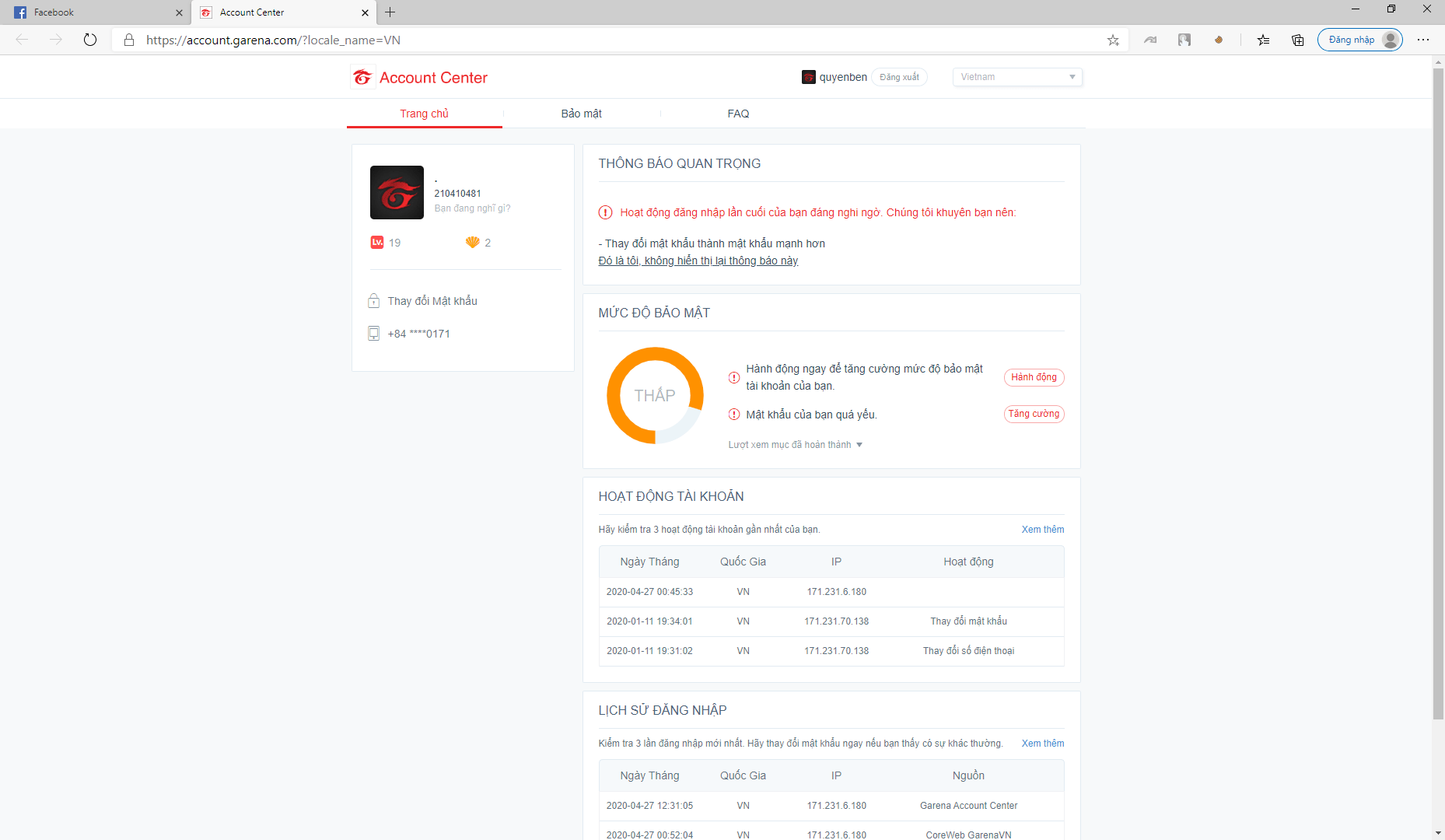The image size is (1445, 840).
Task: Click Xem thêm in Hoạt động tài khoản
Action: pyautogui.click(x=1042, y=530)
